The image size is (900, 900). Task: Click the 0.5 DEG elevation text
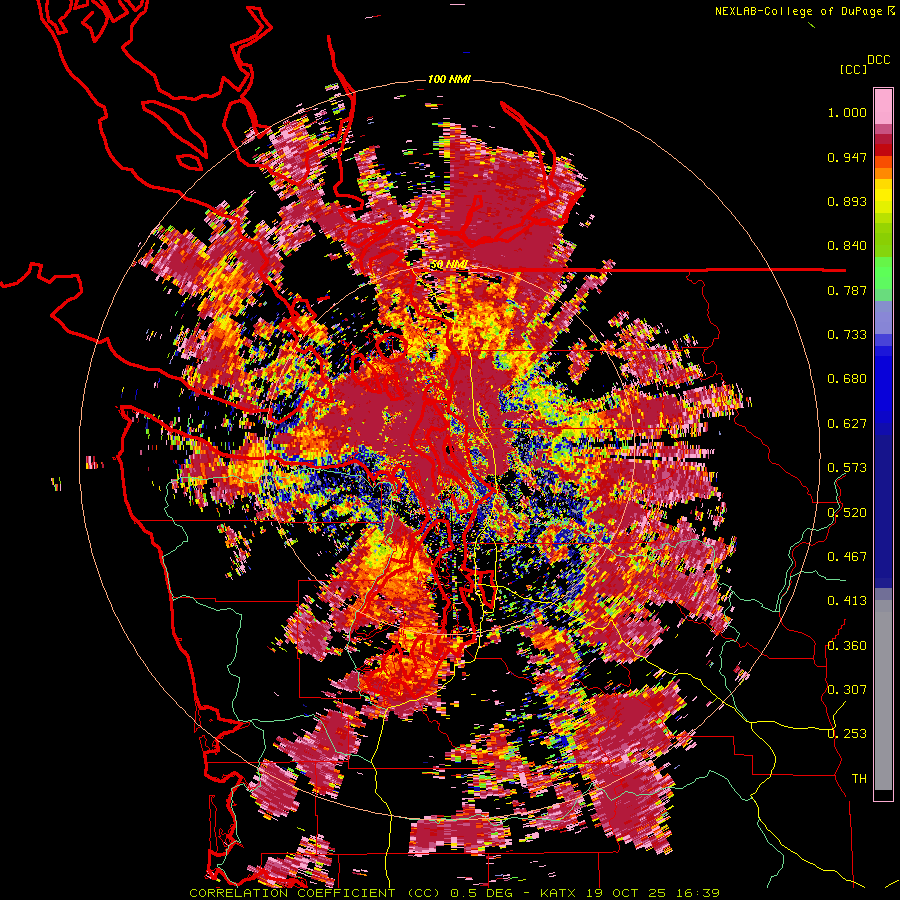482,893
